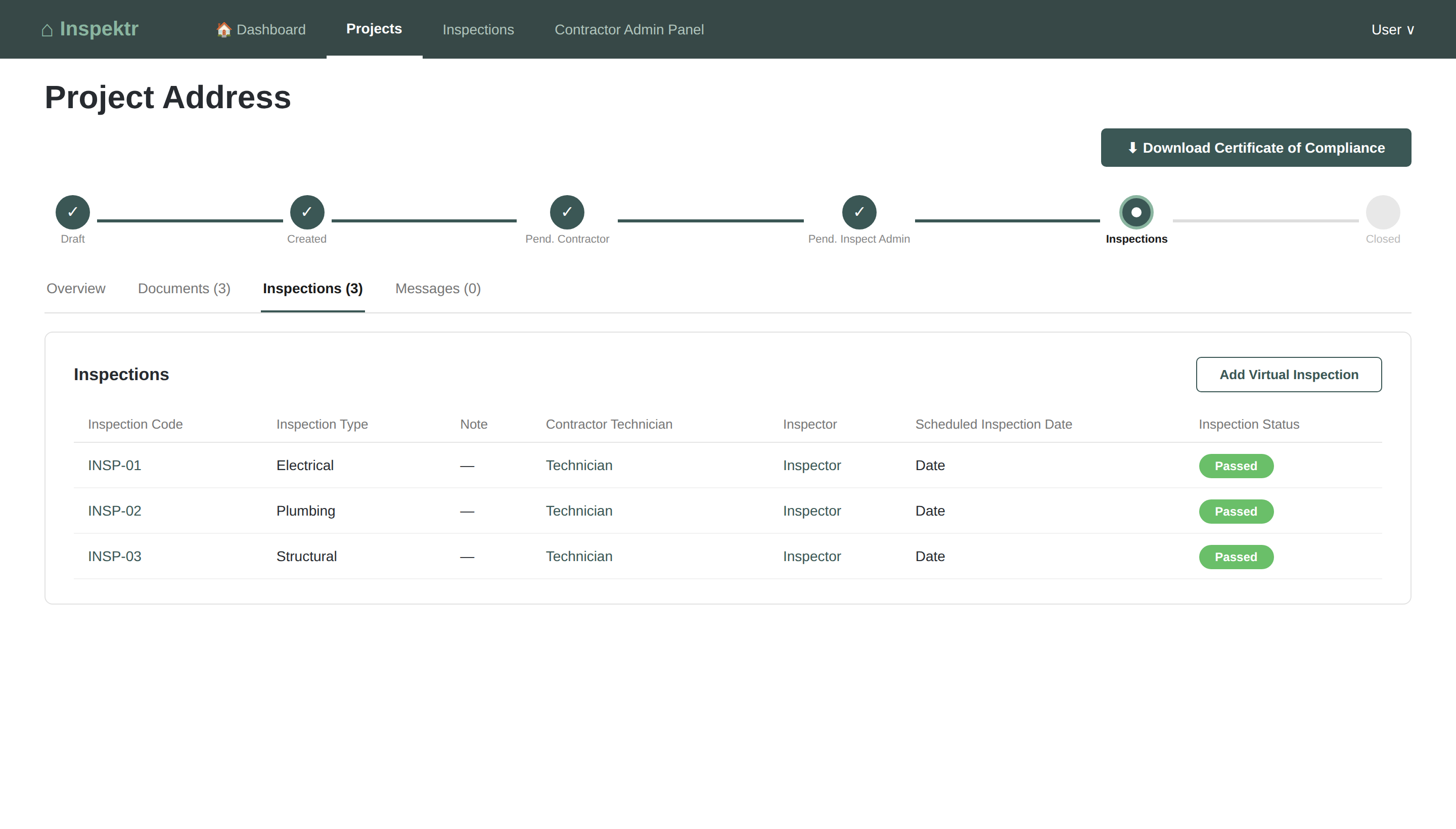Switch to the Overview tab

click(x=76, y=289)
